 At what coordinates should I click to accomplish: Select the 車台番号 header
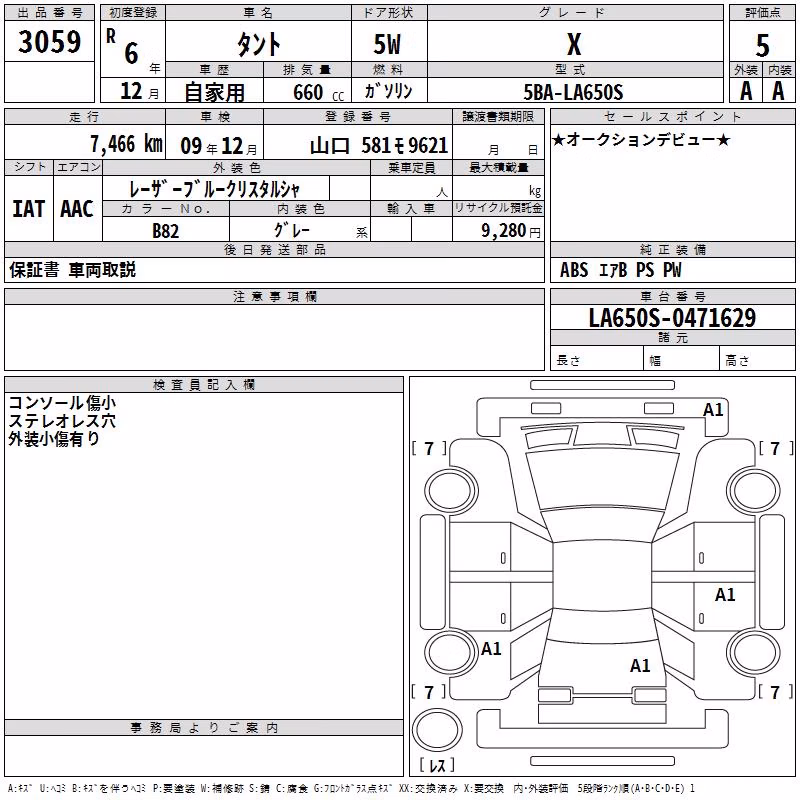pos(672,296)
